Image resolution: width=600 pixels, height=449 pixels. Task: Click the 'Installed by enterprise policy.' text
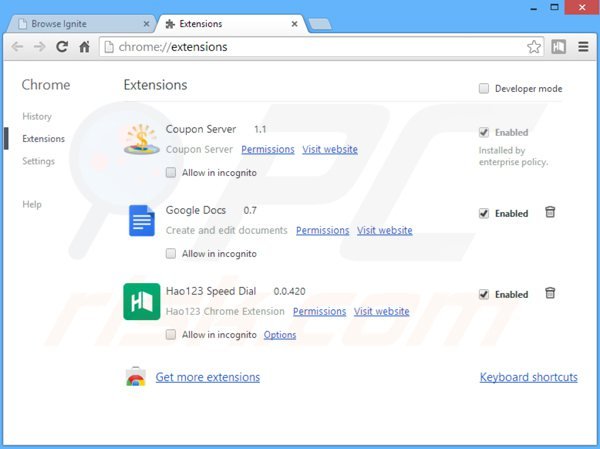coord(513,156)
